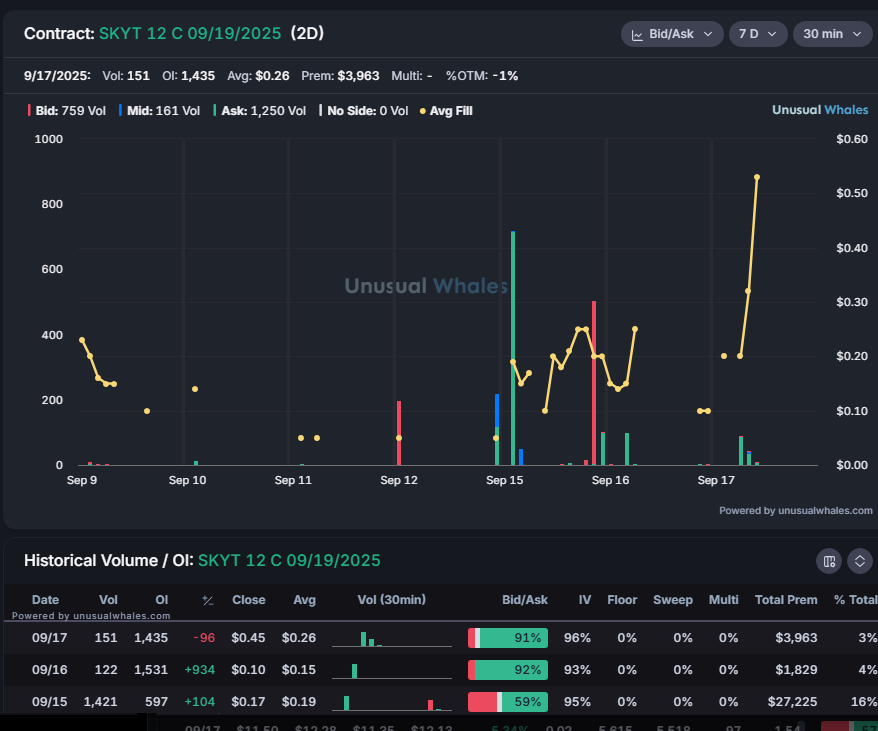Sort by the +/- change column header
This screenshot has height=731, width=878.
pyautogui.click(x=208, y=600)
